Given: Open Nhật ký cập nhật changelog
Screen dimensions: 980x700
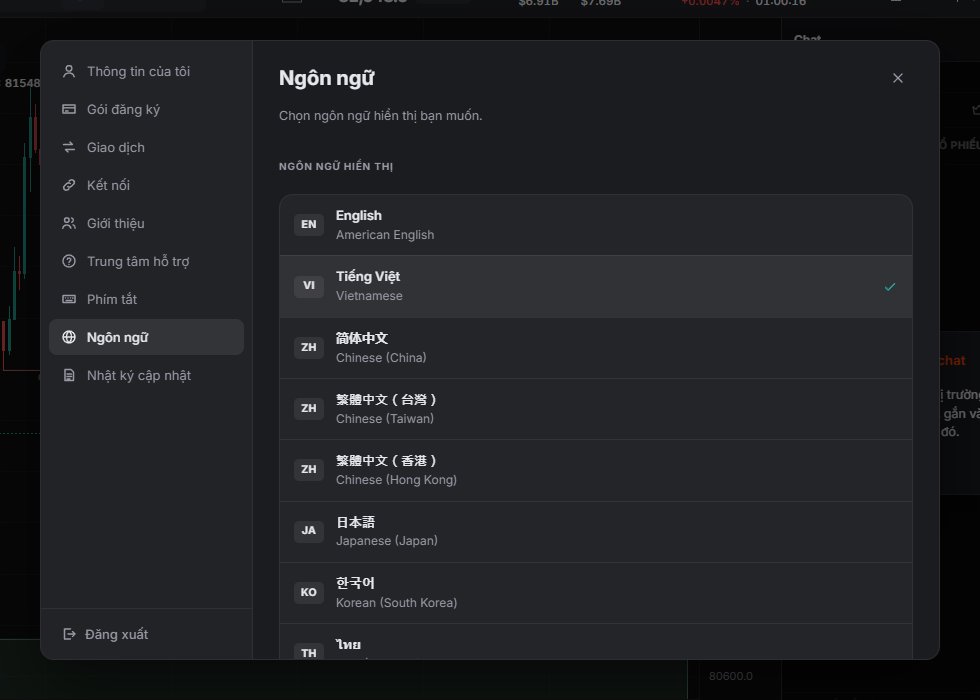Looking at the screenshot, I should [x=146, y=375].
